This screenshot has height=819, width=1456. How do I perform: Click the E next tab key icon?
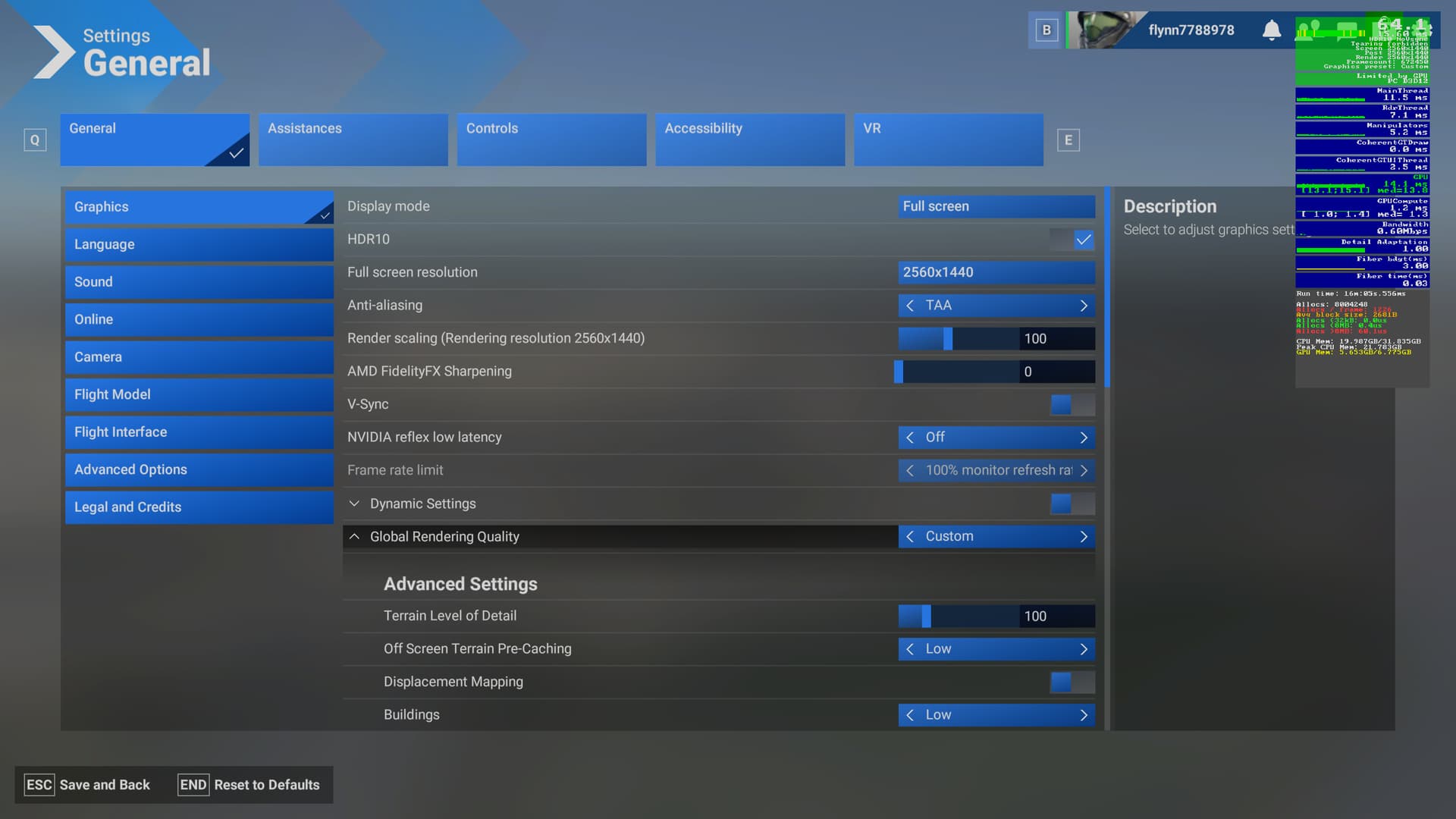point(1068,140)
